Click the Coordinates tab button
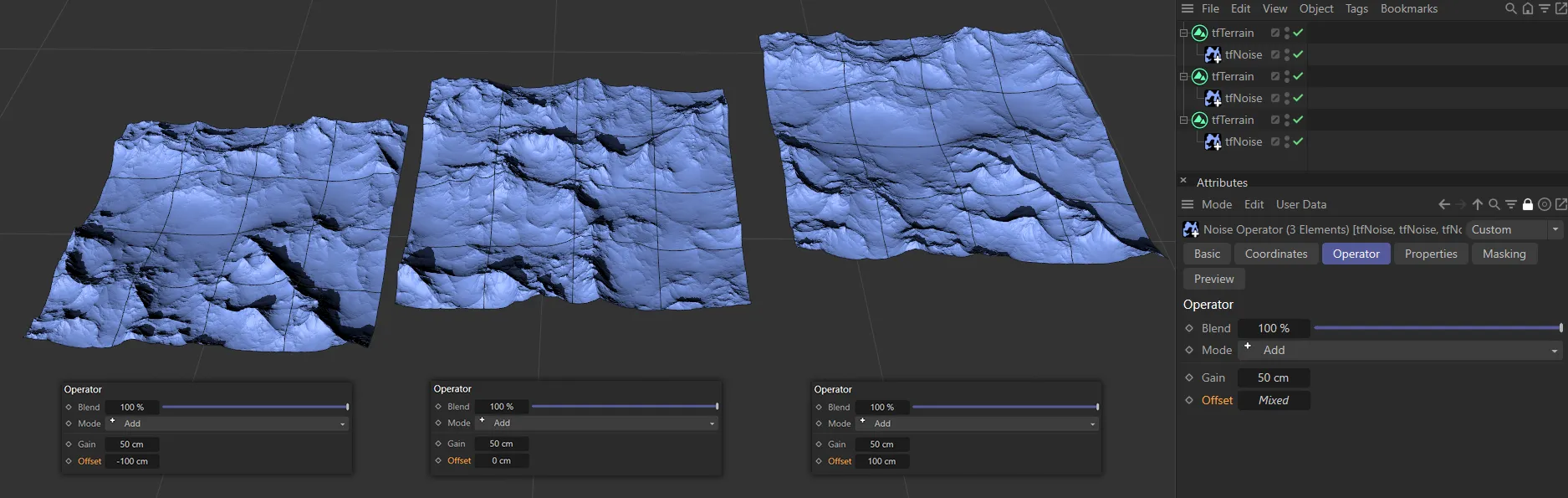Screen dimensions: 1568x498 point(1275,254)
